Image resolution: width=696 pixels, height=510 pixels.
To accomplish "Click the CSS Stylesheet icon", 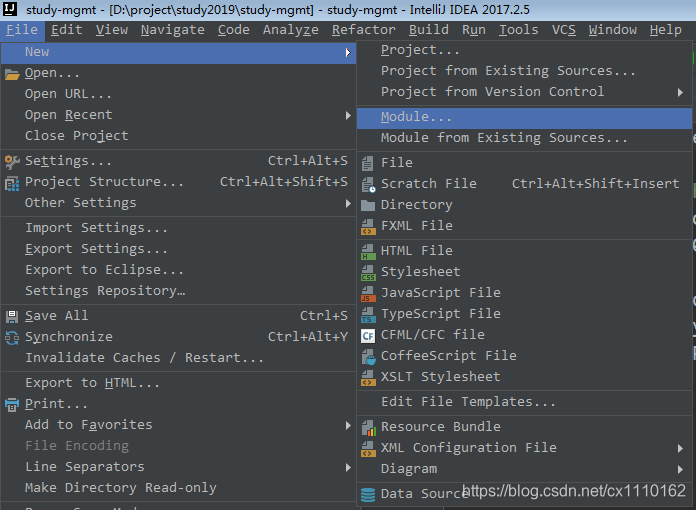I will [368, 273].
